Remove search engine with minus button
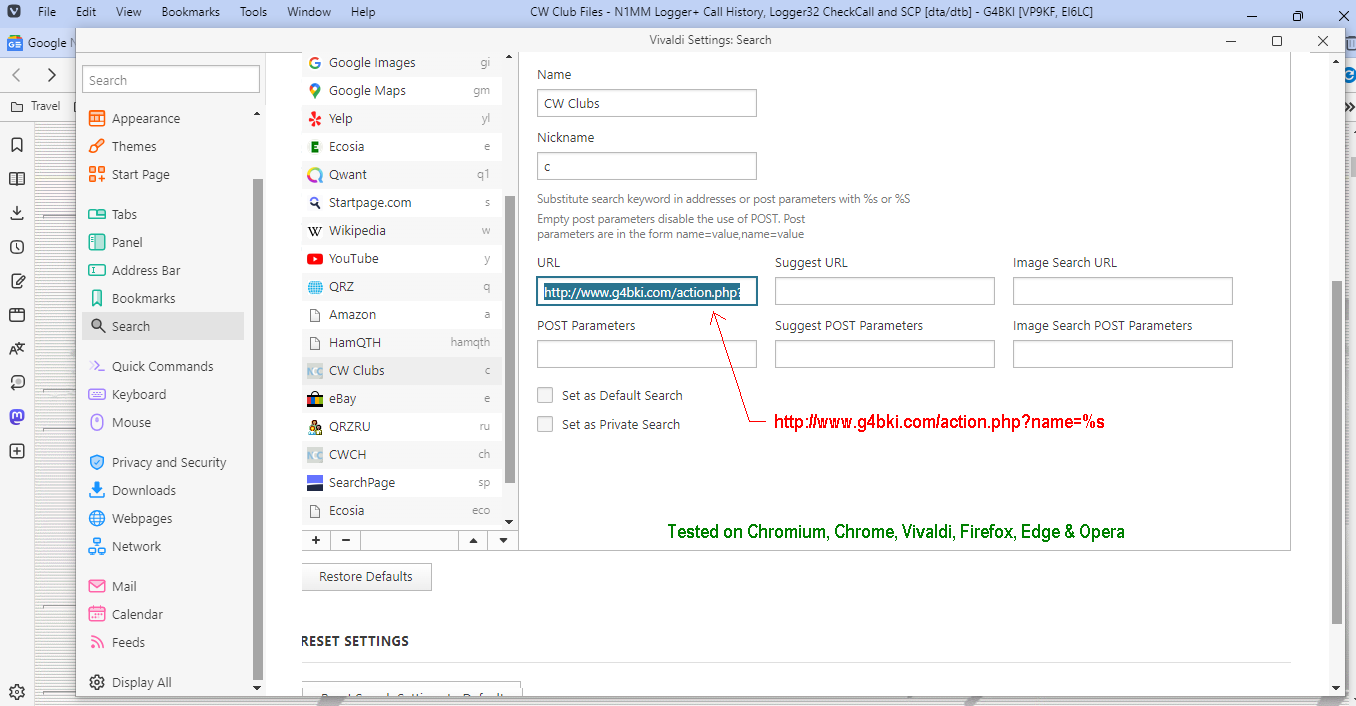Screen dimensions: 1356x706 [x=346, y=540]
